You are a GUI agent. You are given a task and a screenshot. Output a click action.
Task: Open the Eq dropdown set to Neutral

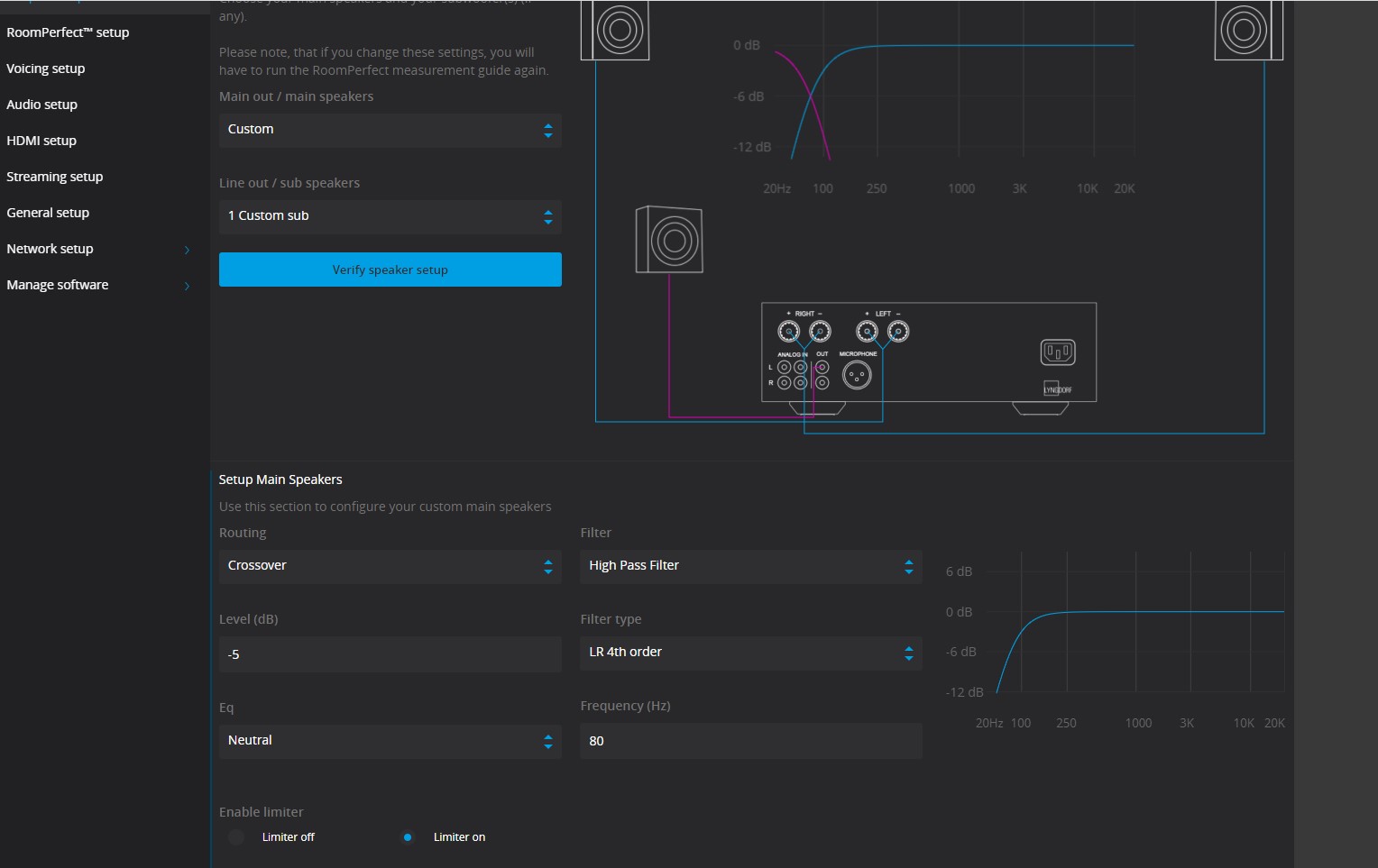click(390, 741)
